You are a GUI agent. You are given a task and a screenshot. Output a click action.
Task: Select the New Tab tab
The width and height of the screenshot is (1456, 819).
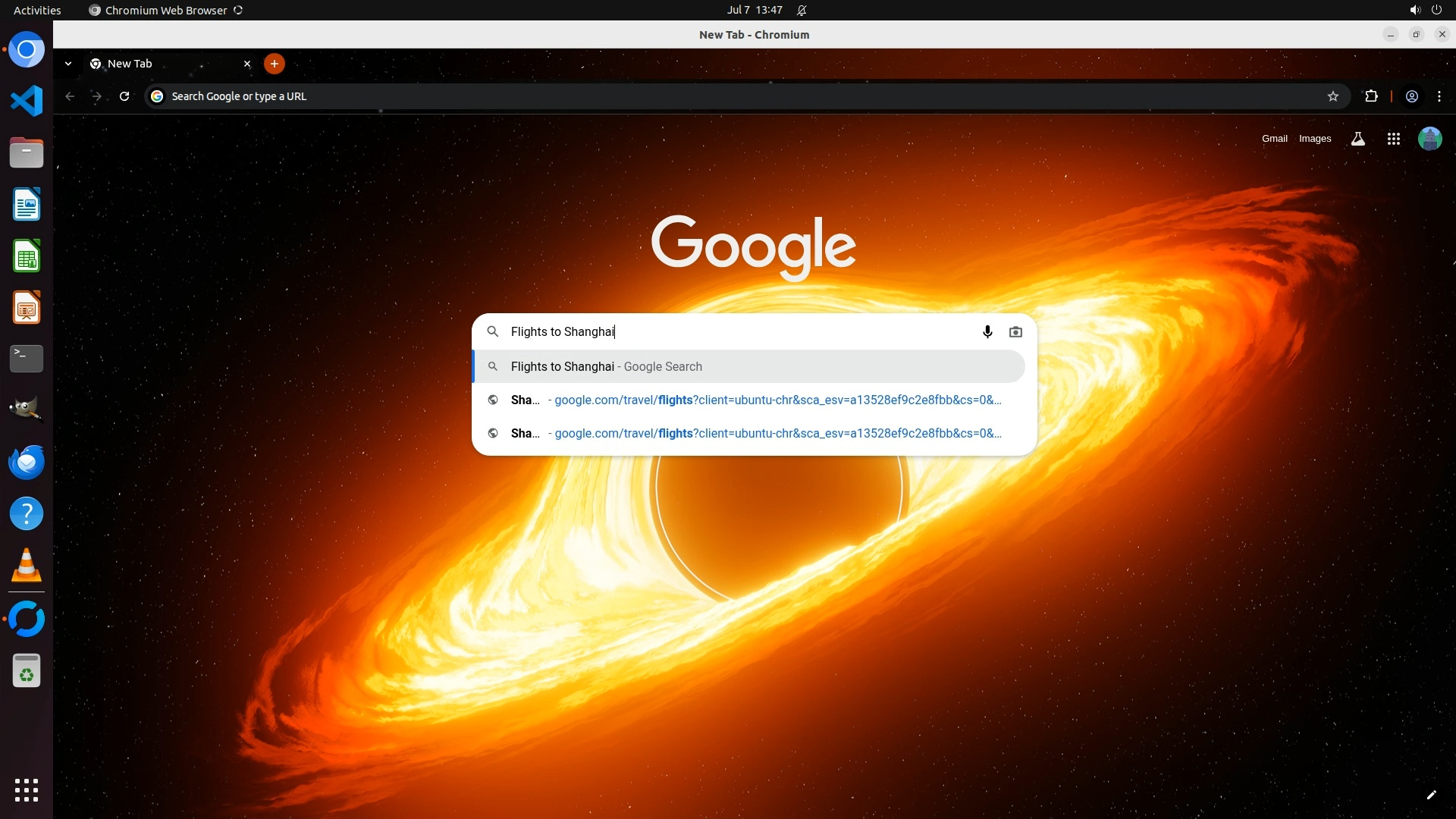[x=152, y=64]
